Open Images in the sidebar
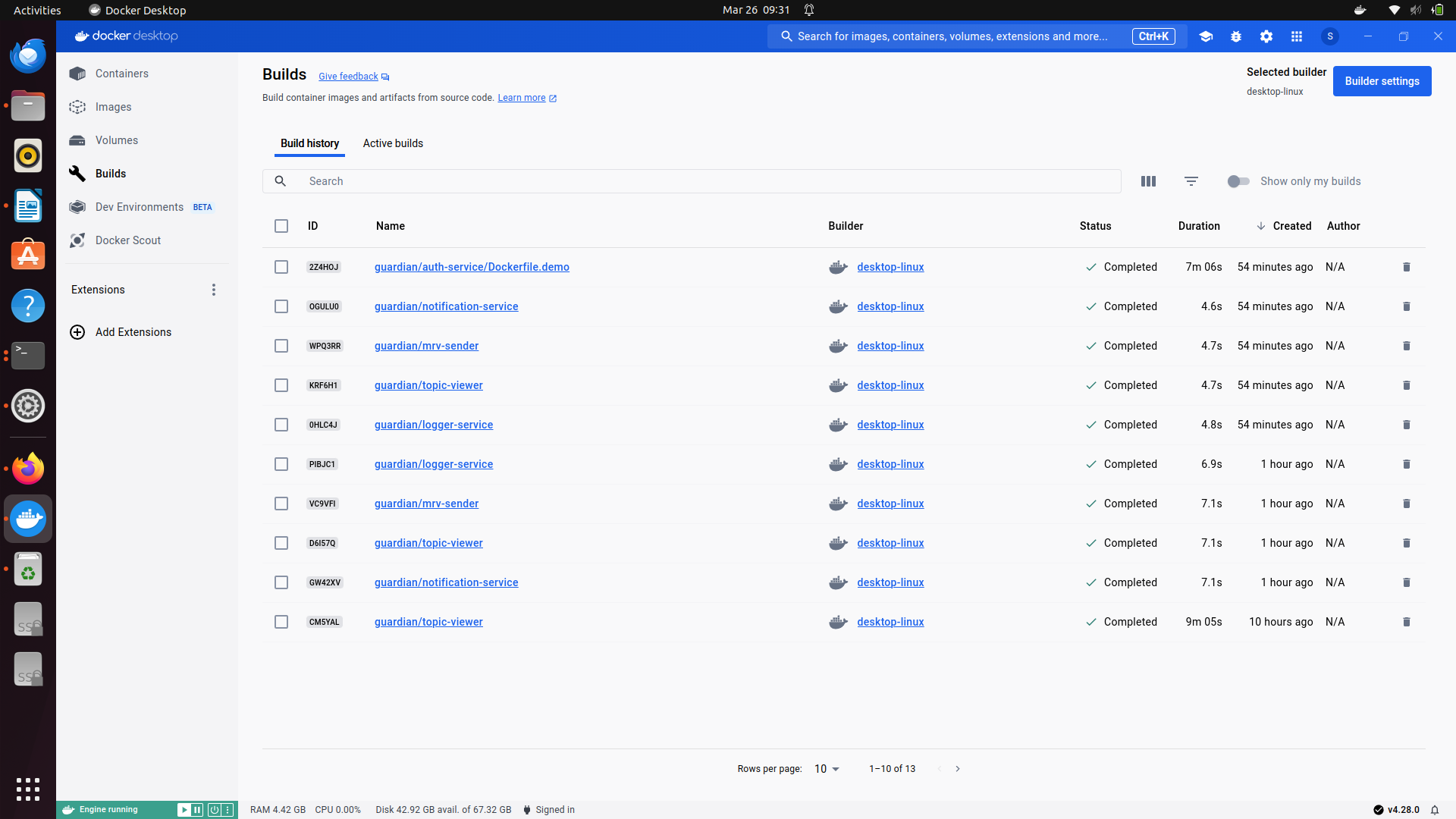Screen dimensions: 1456x819 click(113, 107)
